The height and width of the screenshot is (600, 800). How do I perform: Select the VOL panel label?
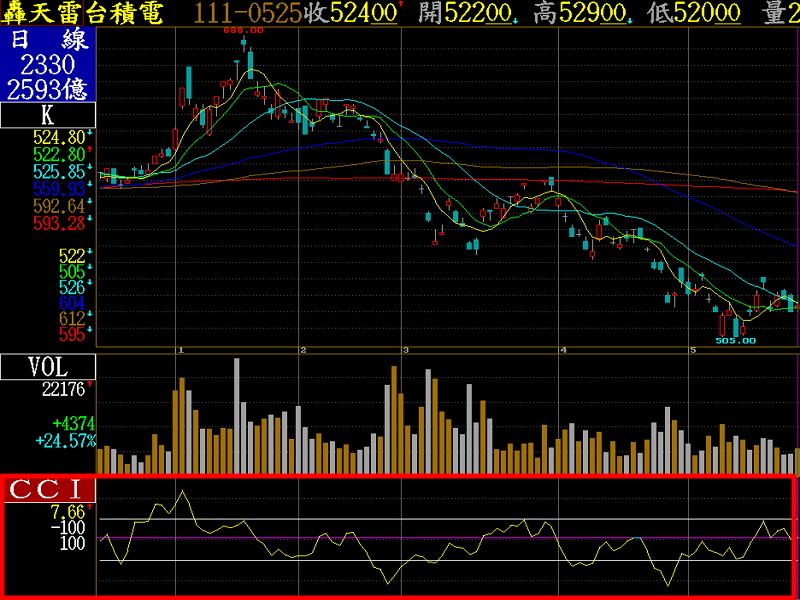[x=48, y=366]
